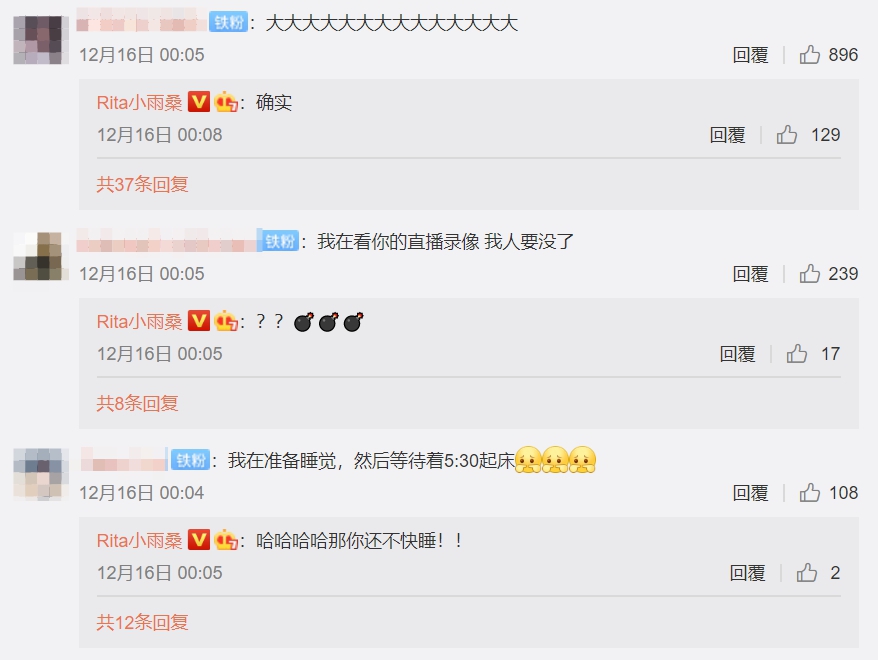Image resolution: width=878 pixels, height=660 pixels.
Task: Like the 5:30起床 comment with 108 likes
Action: point(810,492)
